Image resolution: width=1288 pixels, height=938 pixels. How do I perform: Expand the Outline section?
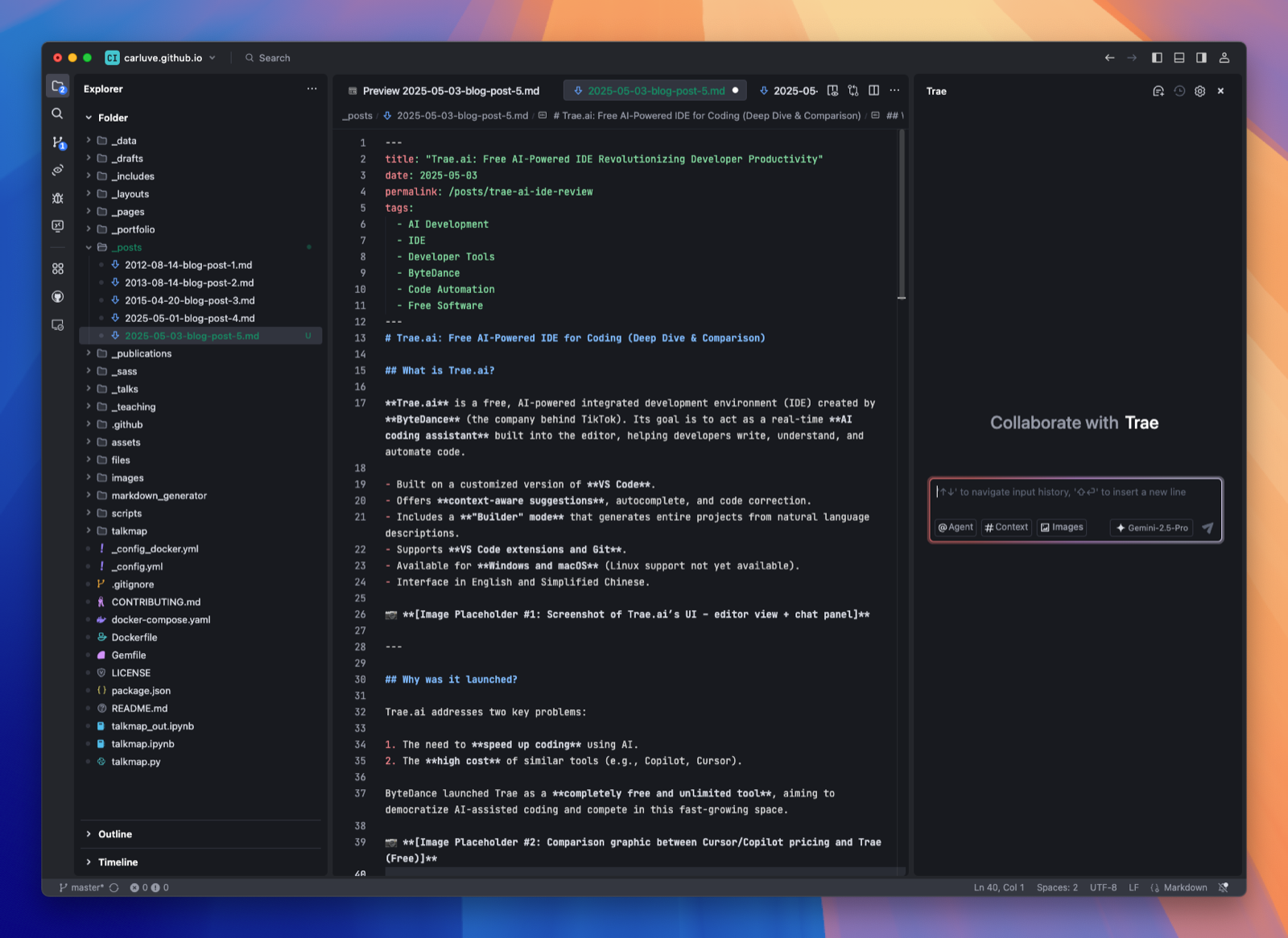coord(115,834)
